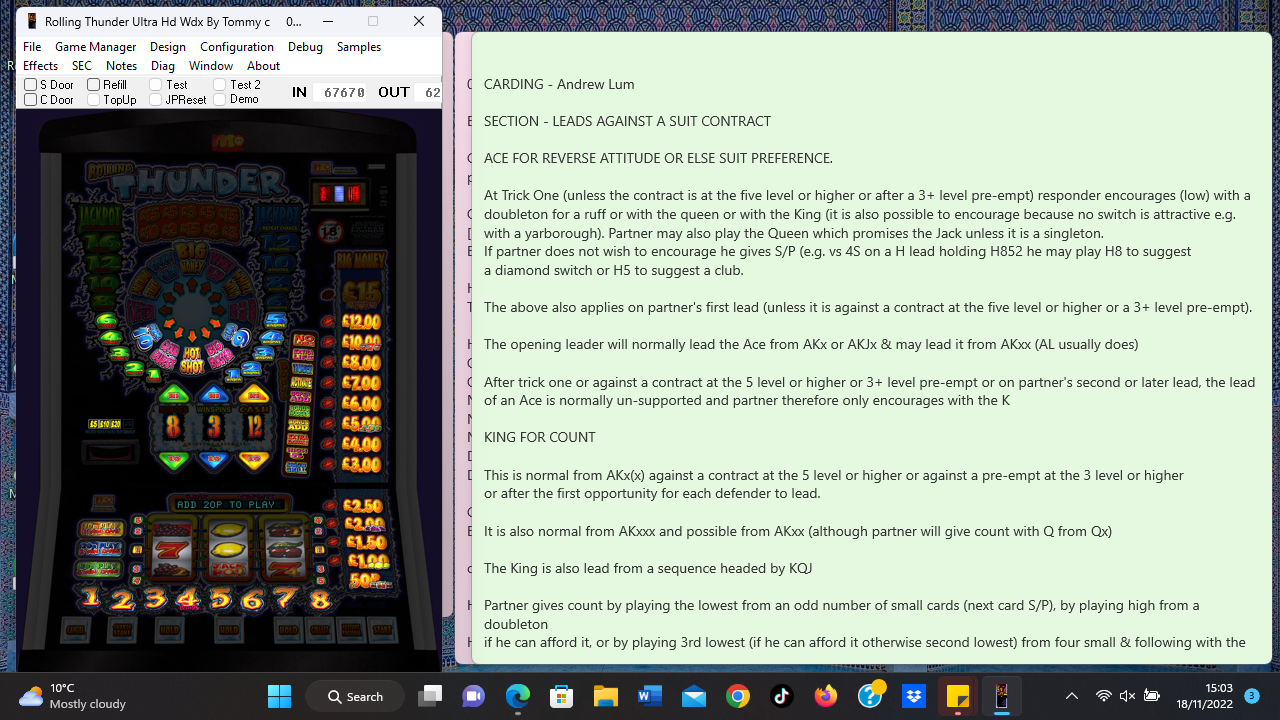Open Firefox from the taskbar
The width and height of the screenshot is (1280, 720).
click(826, 696)
